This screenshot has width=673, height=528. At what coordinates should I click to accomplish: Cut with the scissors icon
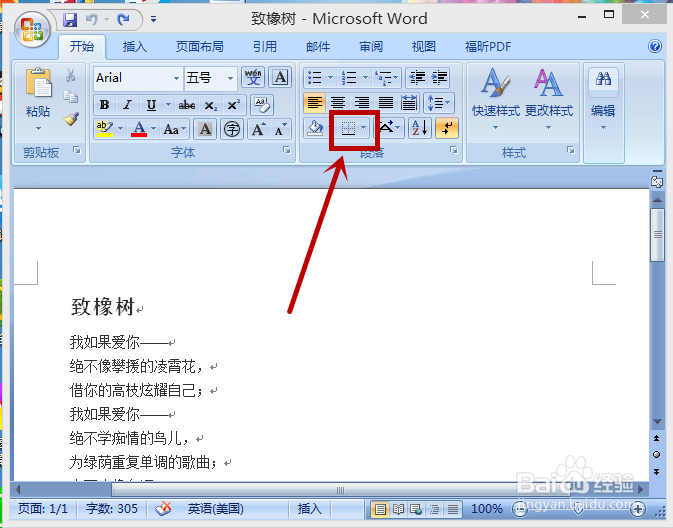point(70,75)
